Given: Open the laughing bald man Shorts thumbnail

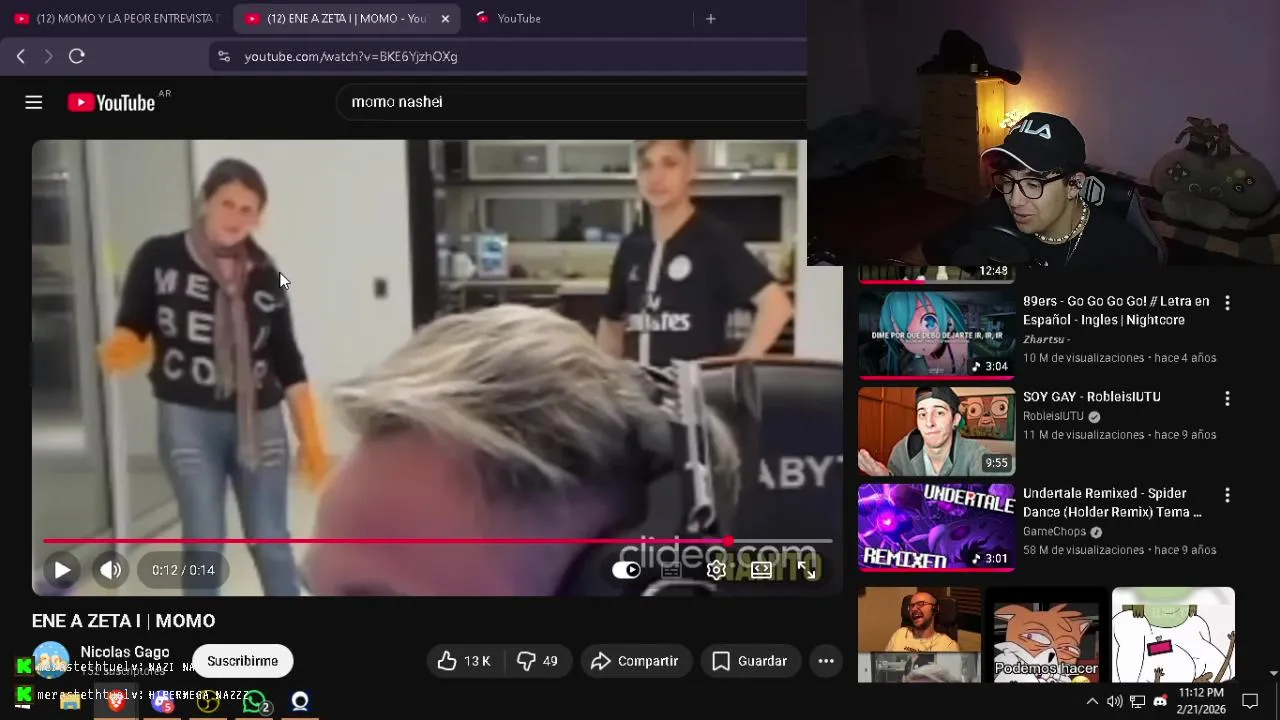Looking at the screenshot, I should click(x=919, y=635).
